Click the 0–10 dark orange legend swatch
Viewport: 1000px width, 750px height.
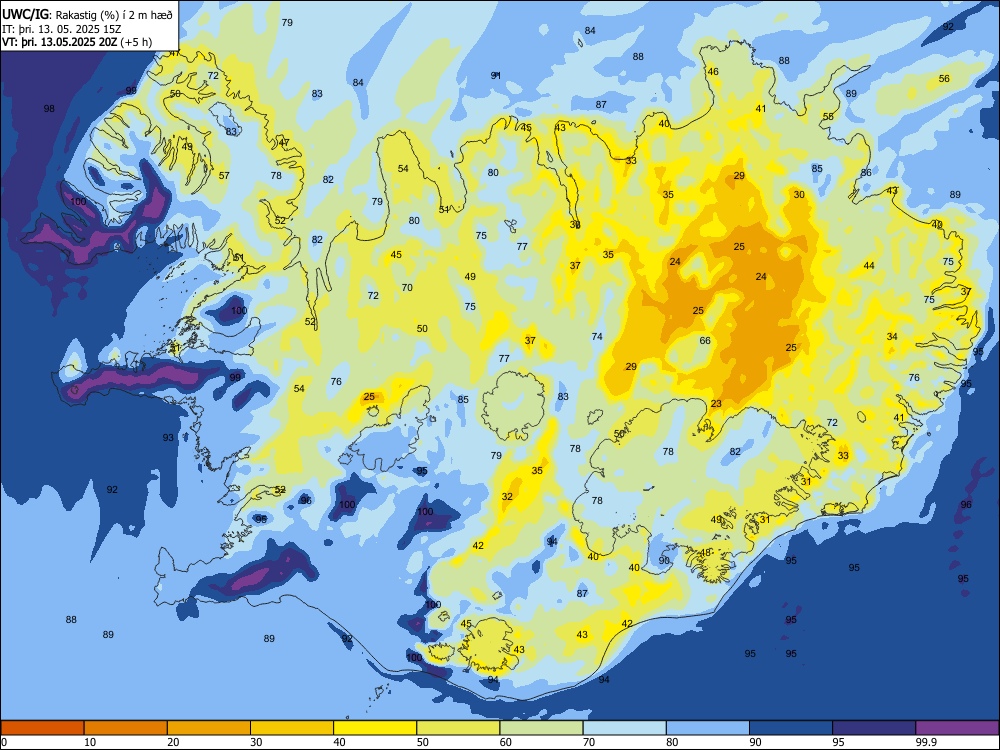click(x=42, y=728)
